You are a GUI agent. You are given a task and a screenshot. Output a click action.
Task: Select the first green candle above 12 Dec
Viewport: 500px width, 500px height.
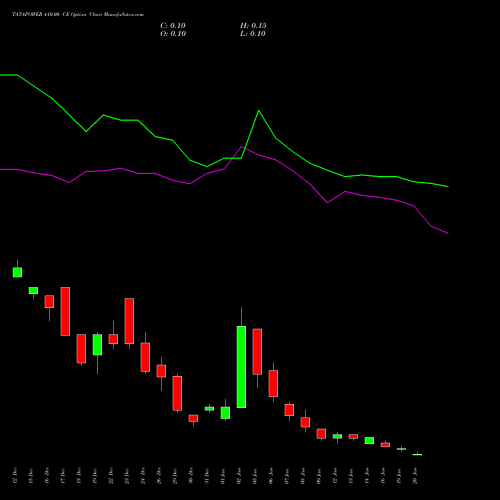coord(17,272)
